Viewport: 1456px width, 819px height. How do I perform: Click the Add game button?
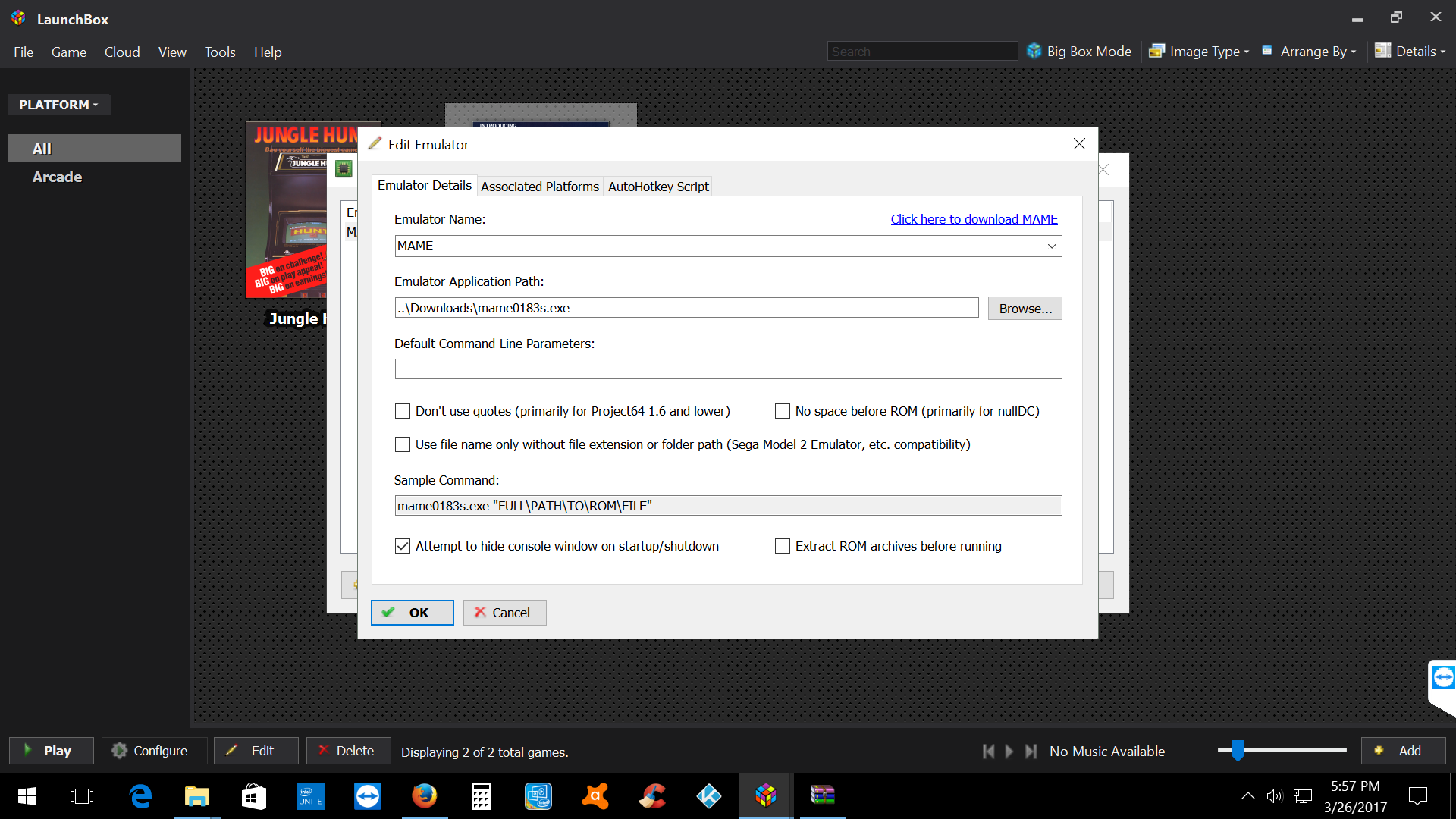[x=1404, y=751]
